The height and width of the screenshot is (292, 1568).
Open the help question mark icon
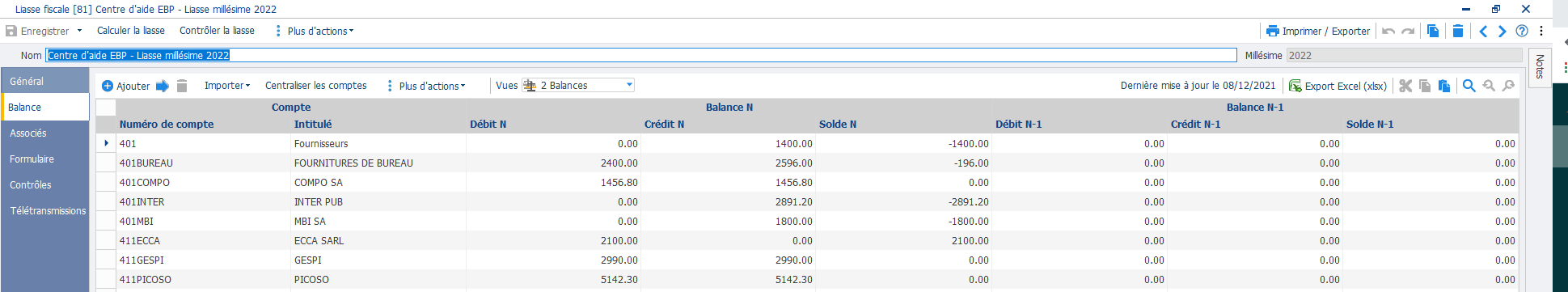click(x=1522, y=31)
